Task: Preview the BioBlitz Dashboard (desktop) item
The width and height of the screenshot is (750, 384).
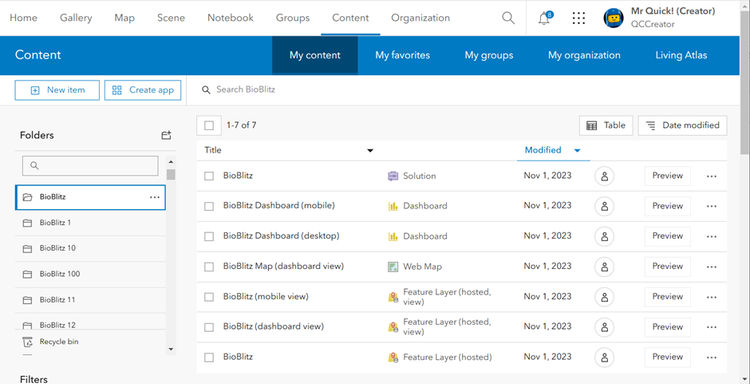Action: pyautogui.click(x=667, y=236)
